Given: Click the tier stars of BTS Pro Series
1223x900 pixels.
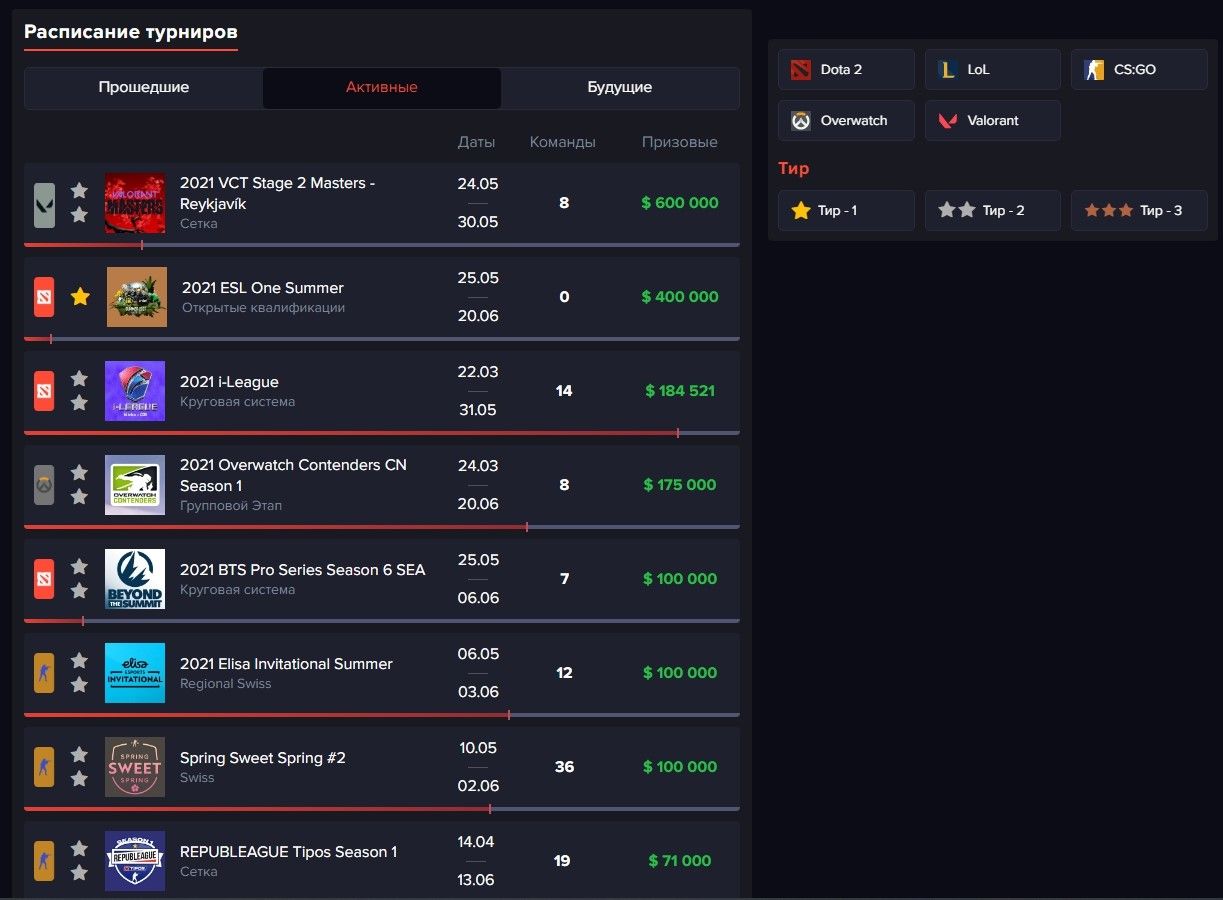Looking at the screenshot, I should point(79,579).
